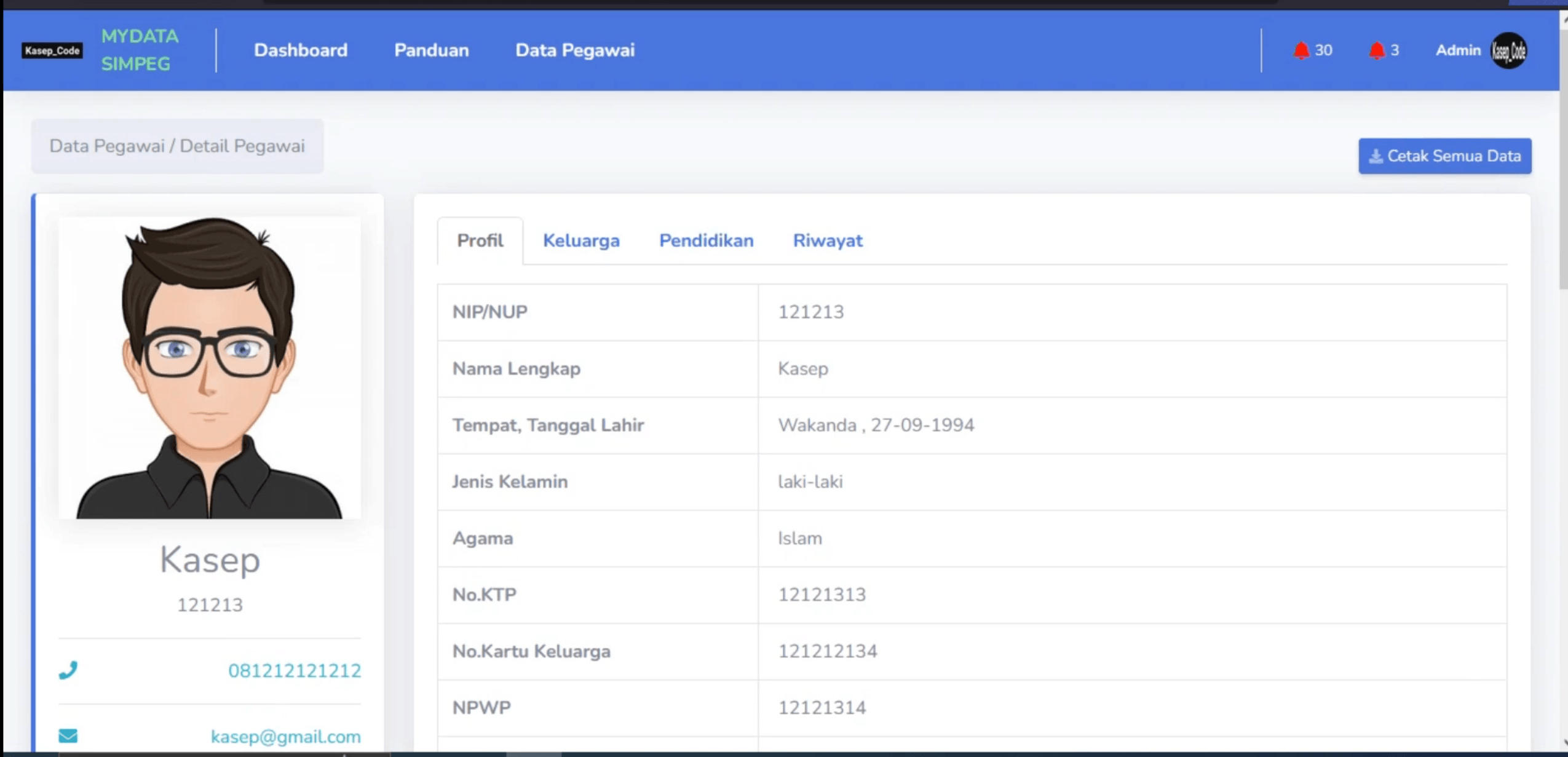Click the No.Kartu Keluarga label

[532, 651]
